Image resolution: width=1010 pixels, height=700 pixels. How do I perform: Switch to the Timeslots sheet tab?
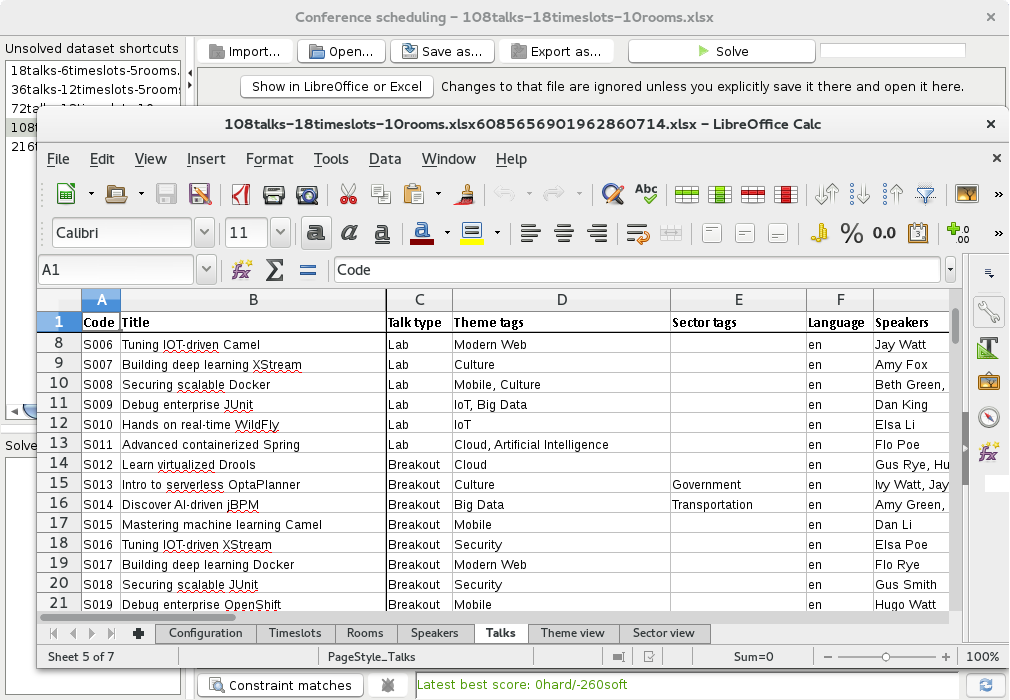pos(295,633)
